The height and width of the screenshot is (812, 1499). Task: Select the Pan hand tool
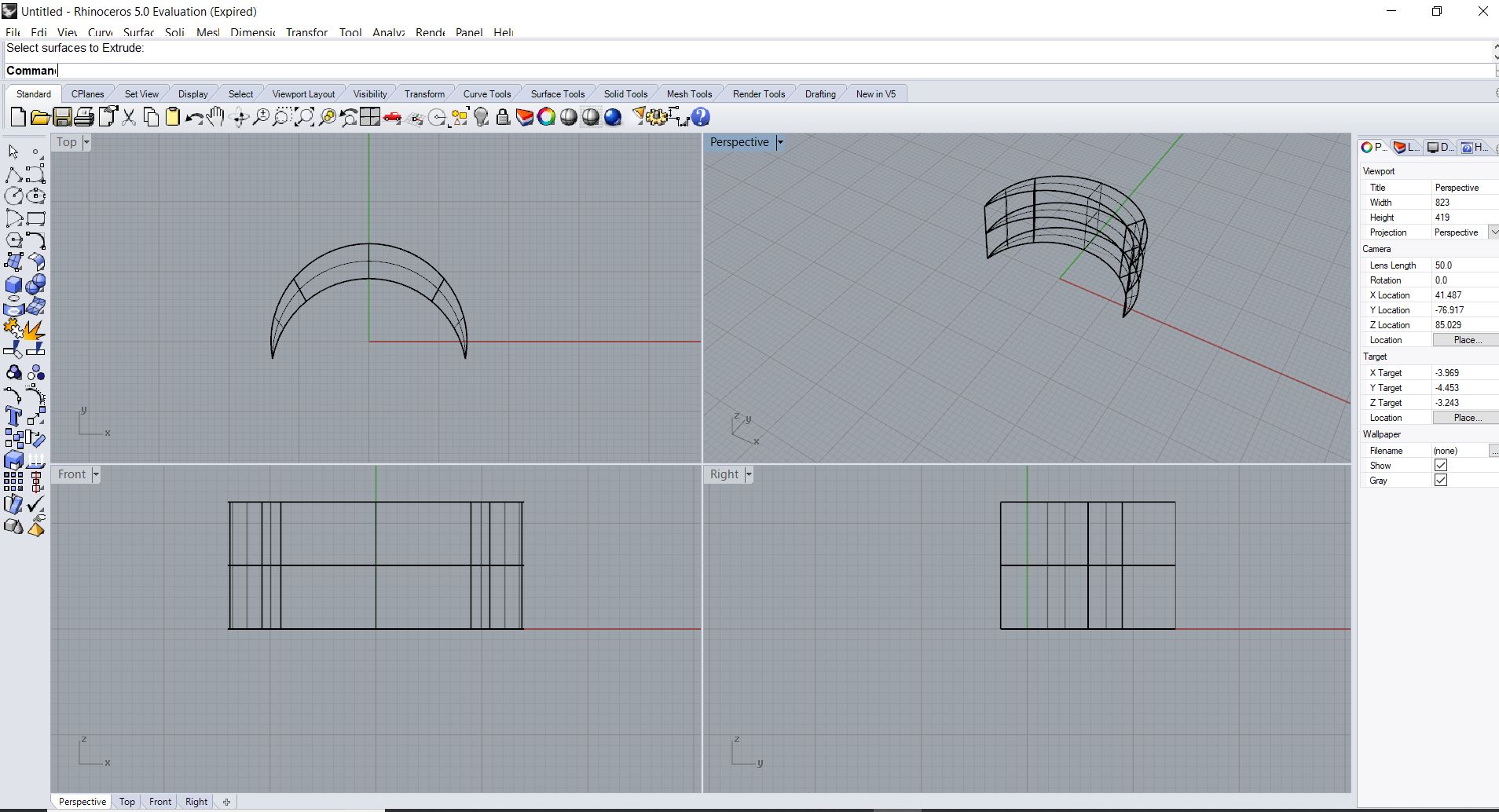[216, 118]
